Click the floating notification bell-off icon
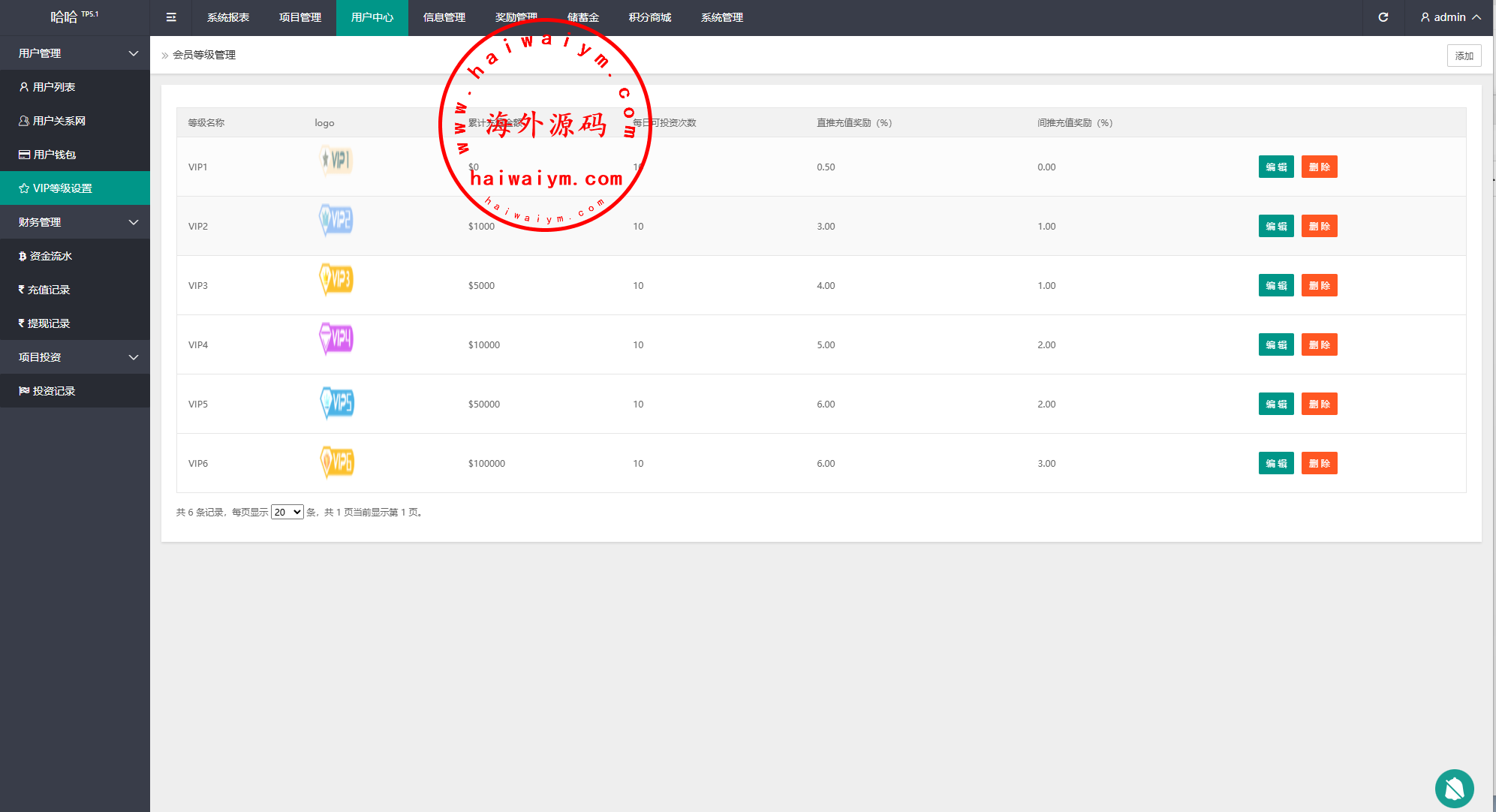1496x812 pixels. (1454, 789)
